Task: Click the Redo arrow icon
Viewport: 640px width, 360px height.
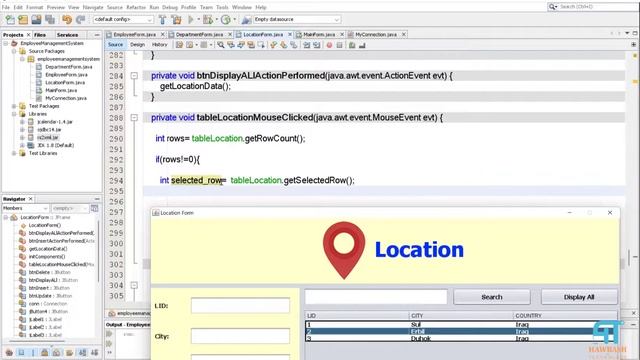Action: [x=80, y=19]
